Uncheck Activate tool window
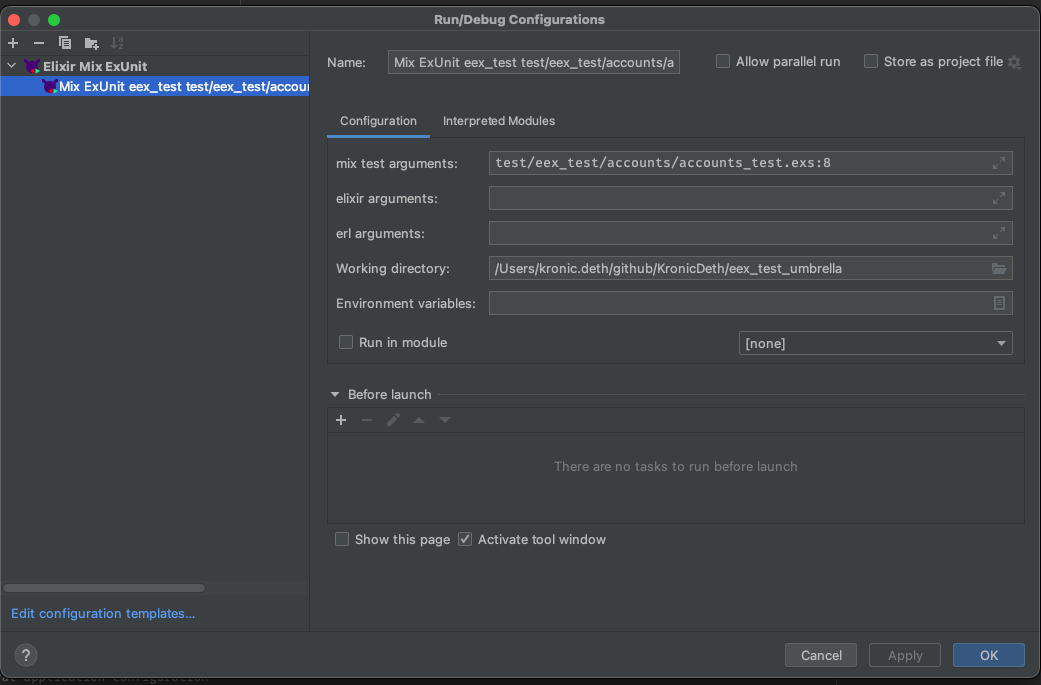Viewport: 1041px width, 685px height. pyautogui.click(x=465, y=540)
